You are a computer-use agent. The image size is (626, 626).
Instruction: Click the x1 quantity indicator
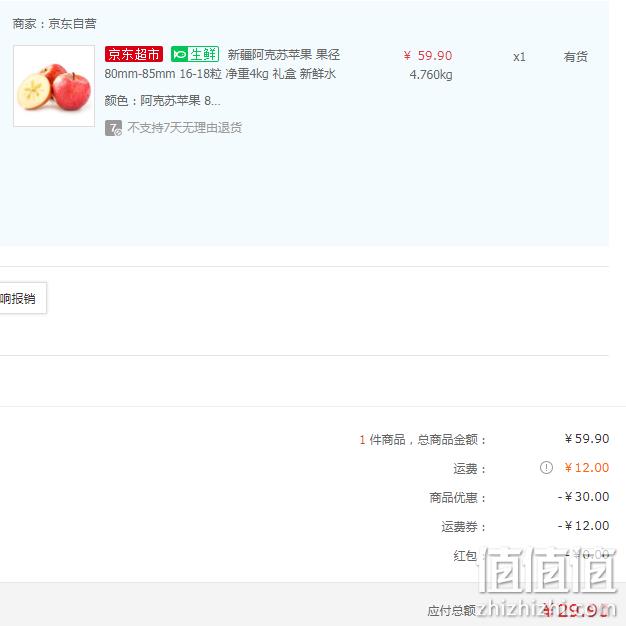coord(519,57)
